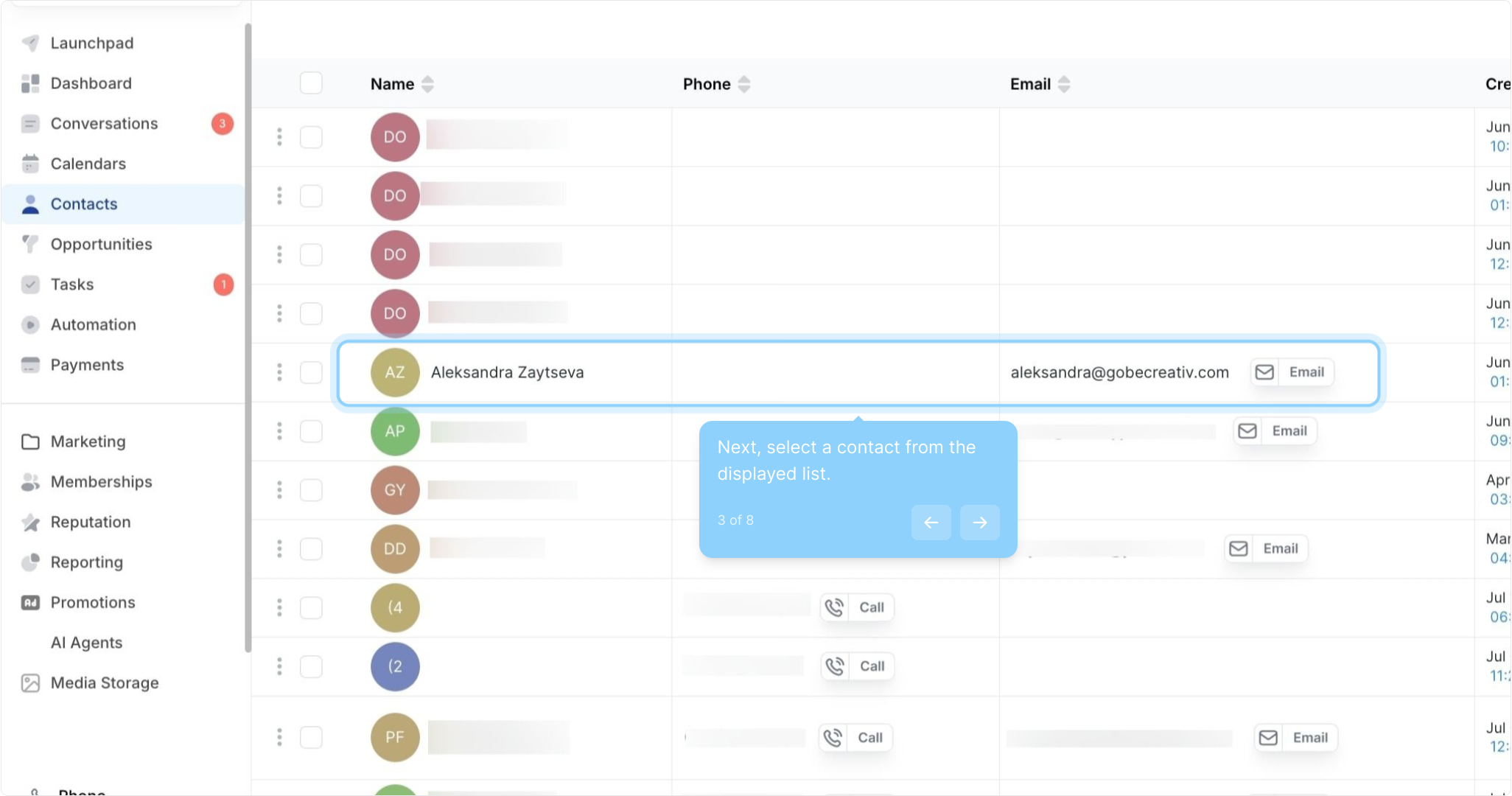Sort contacts by Name column arrows
The width and height of the screenshot is (1512, 796).
[427, 84]
